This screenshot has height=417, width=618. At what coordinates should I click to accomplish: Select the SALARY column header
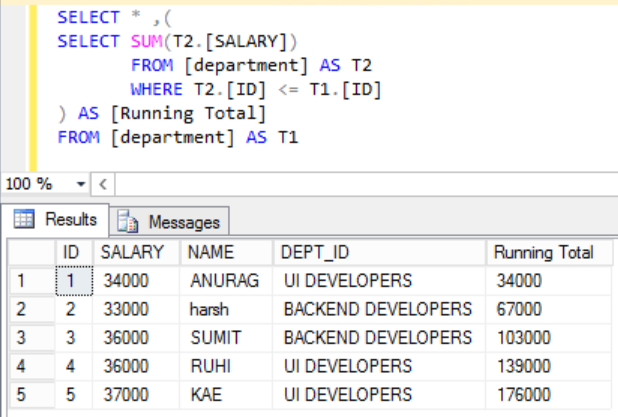click(x=136, y=252)
